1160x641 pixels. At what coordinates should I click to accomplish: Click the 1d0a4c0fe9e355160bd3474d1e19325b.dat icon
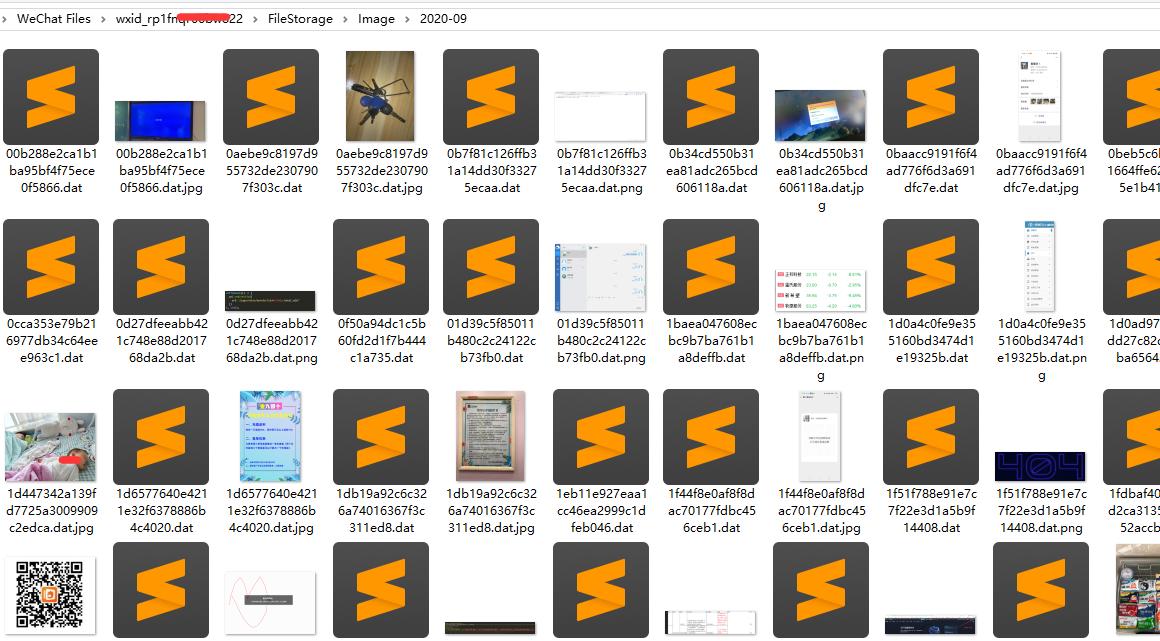[931, 267]
